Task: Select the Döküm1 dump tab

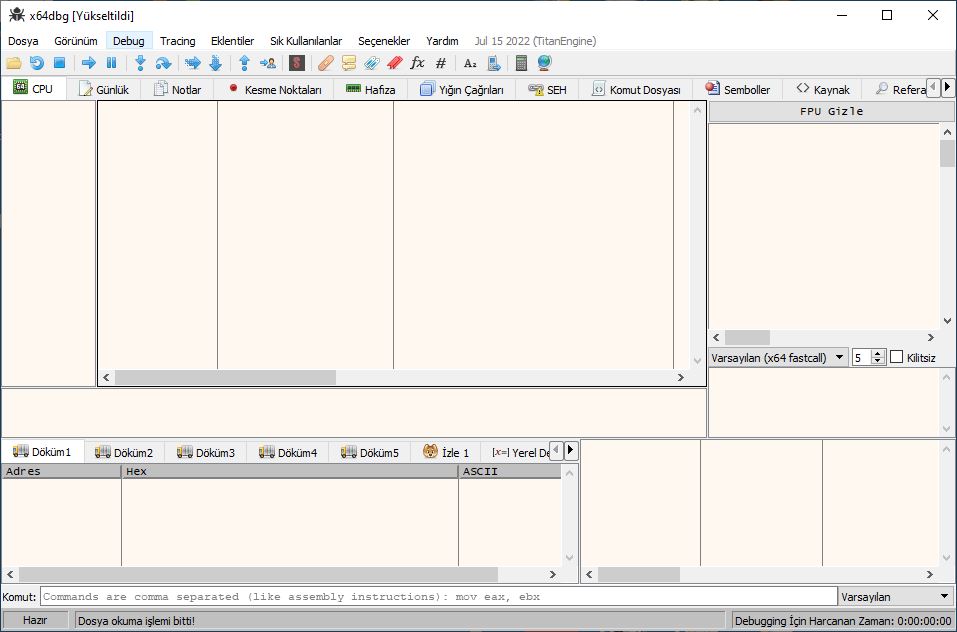Action: 42,452
